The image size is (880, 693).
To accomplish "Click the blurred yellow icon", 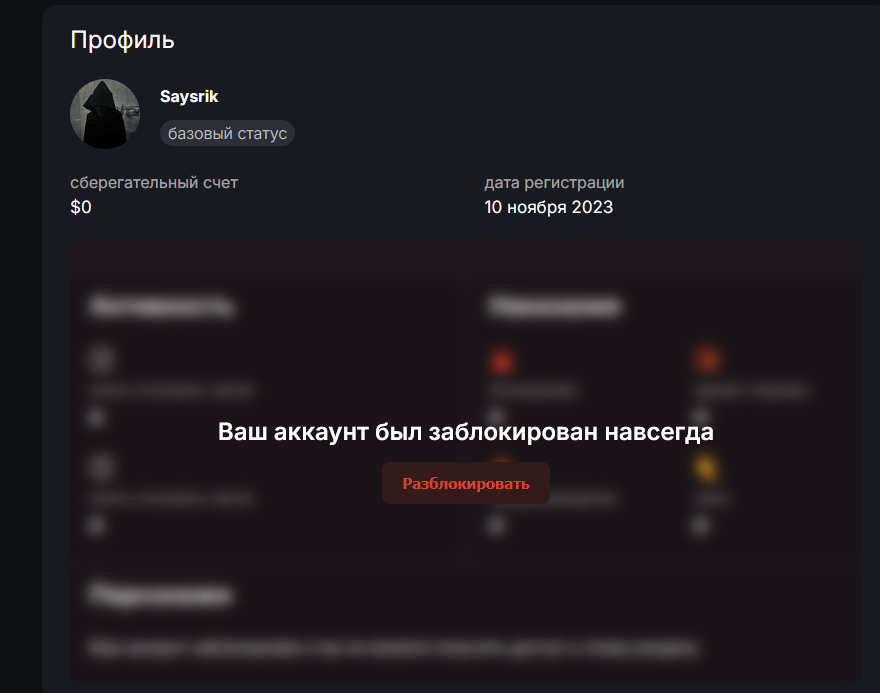I will pyautogui.click(x=706, y=468).
